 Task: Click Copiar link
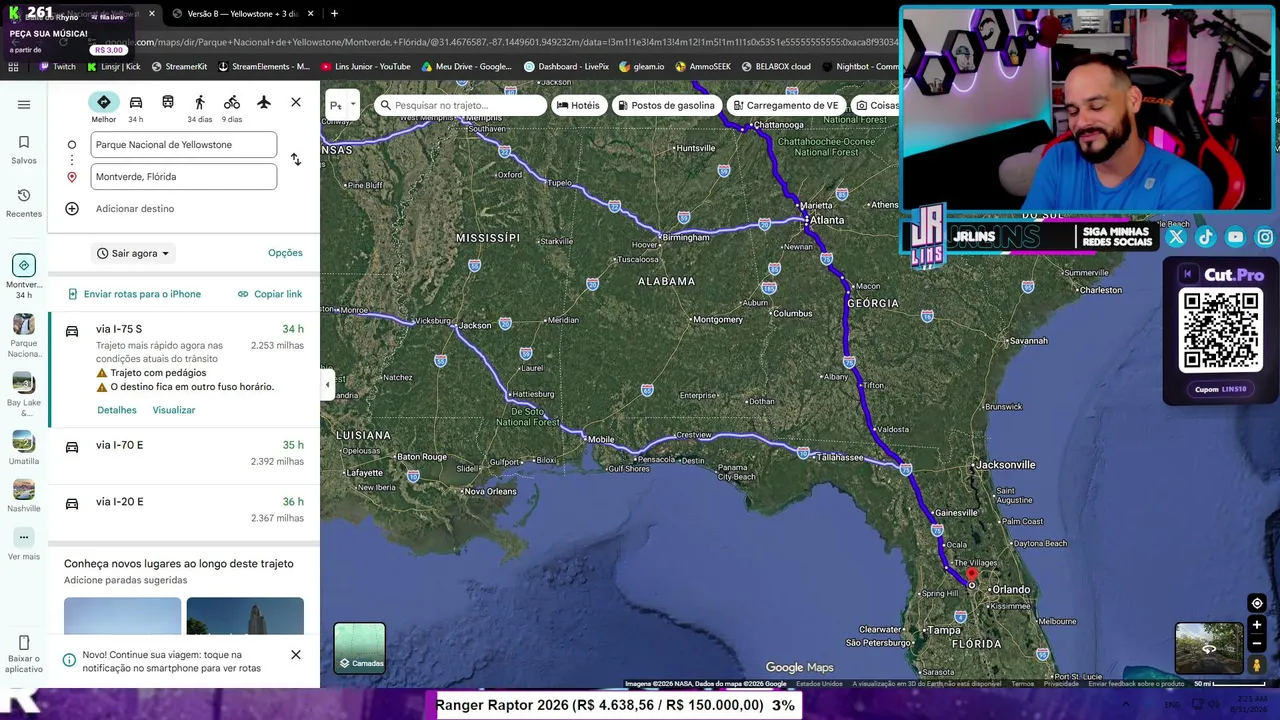click(270, 294)
